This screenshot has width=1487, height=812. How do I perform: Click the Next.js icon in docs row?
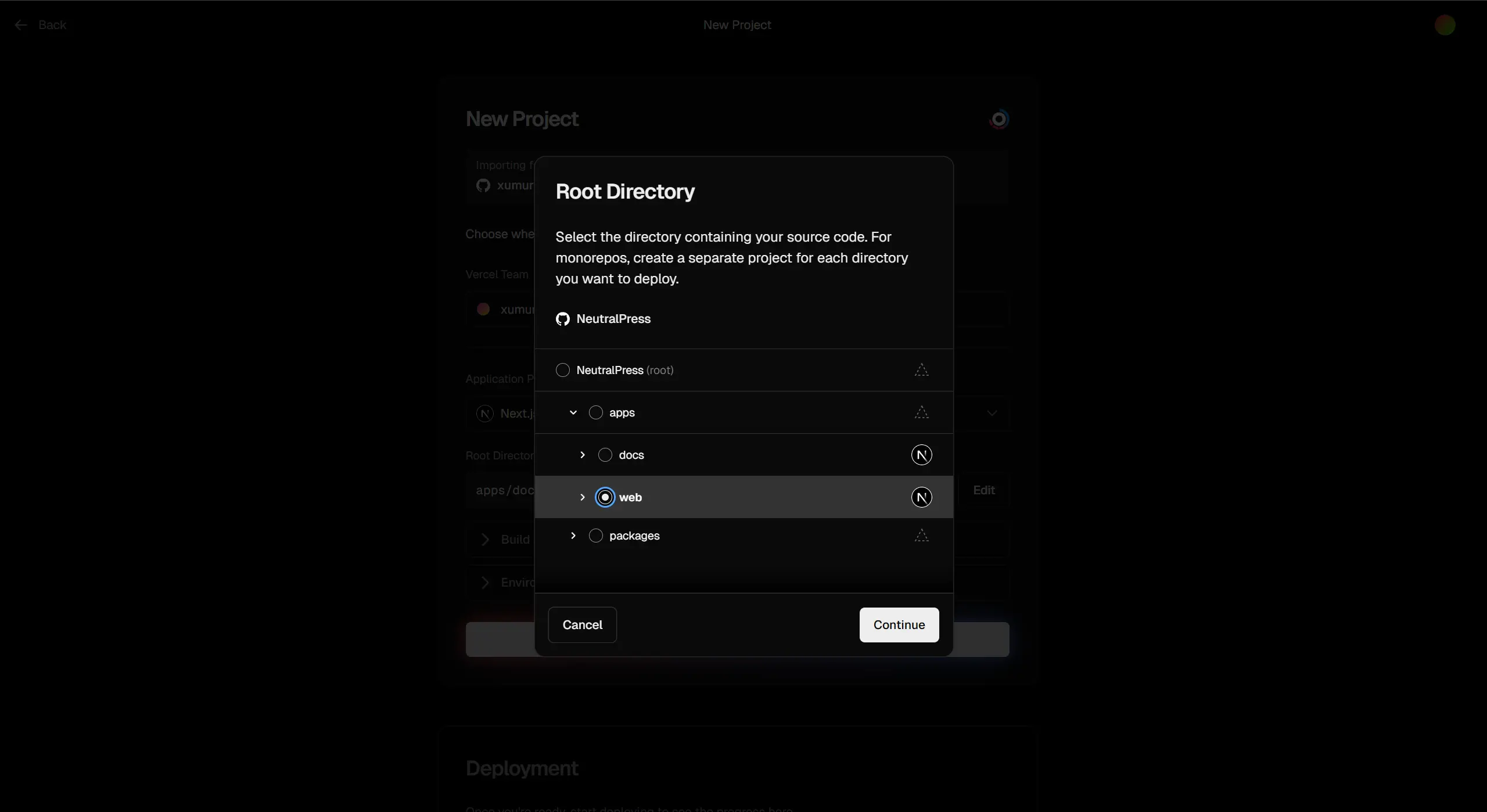[921, 455]
